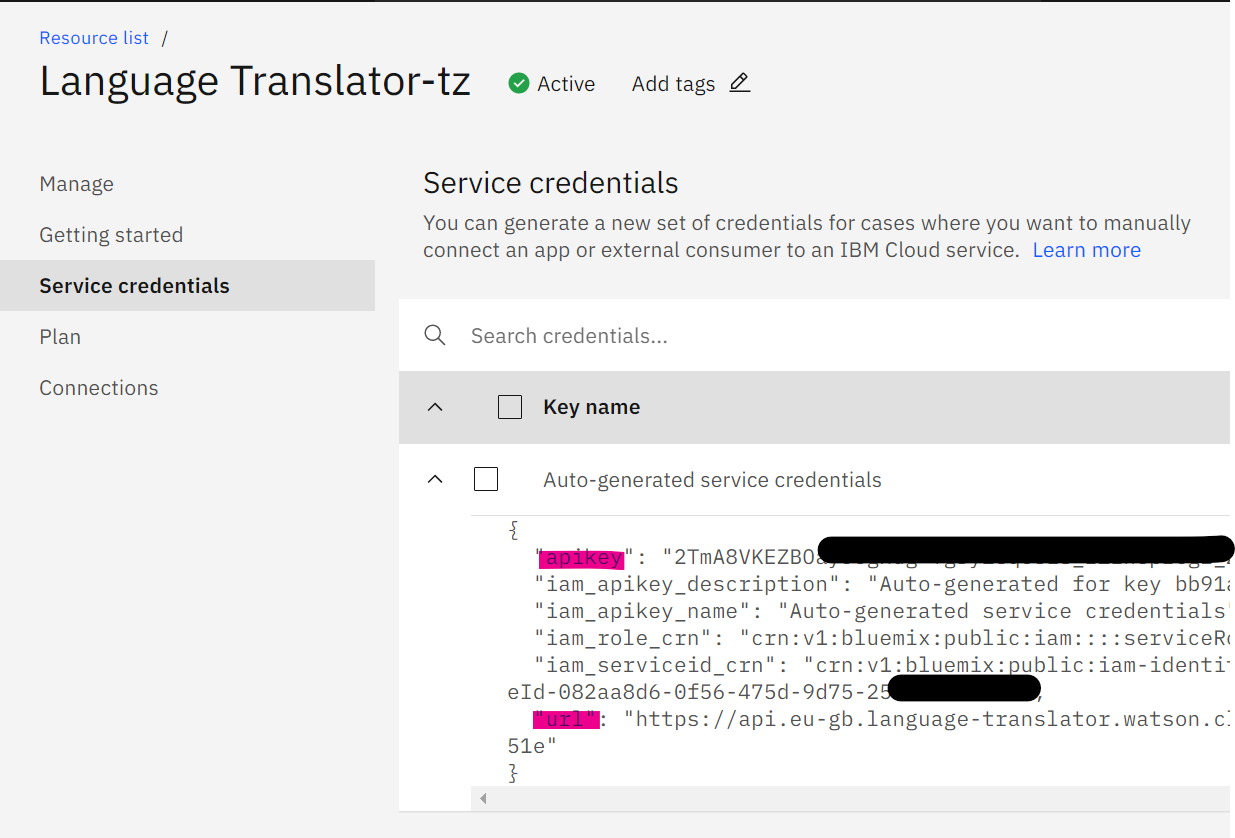Collapse all rows via header chevron
Image resolution: width=1235 pixels, height=838 pixels.
tap(434, 407)
